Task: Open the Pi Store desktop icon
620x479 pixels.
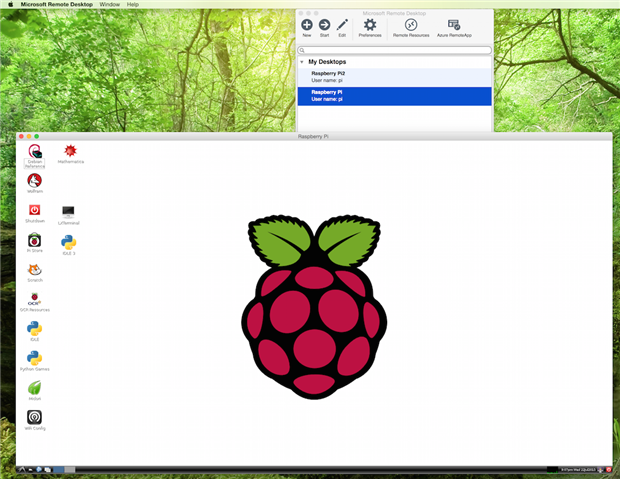Action: click(x=34, y=240)
